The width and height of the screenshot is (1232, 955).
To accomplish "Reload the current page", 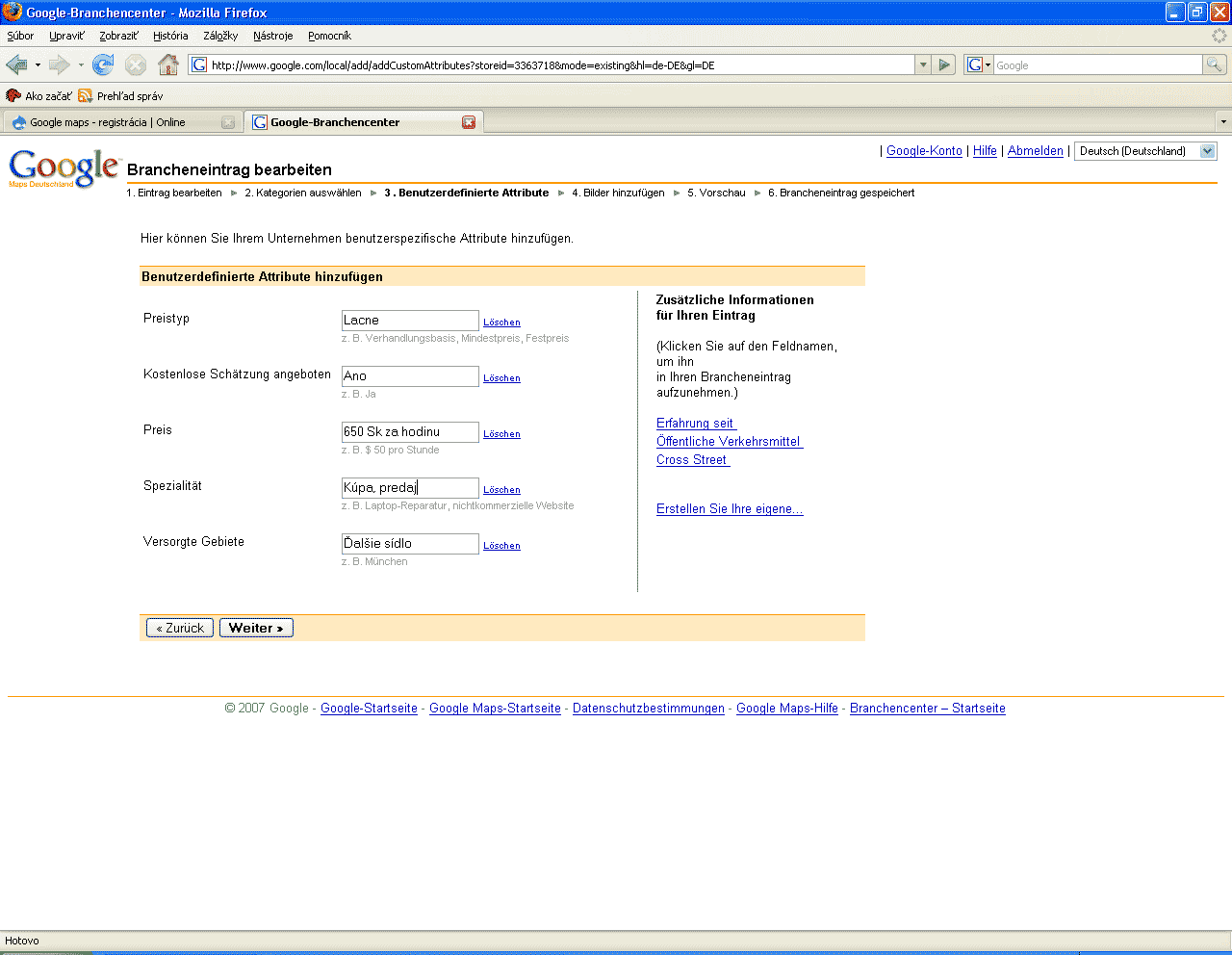I will point(103,65).
